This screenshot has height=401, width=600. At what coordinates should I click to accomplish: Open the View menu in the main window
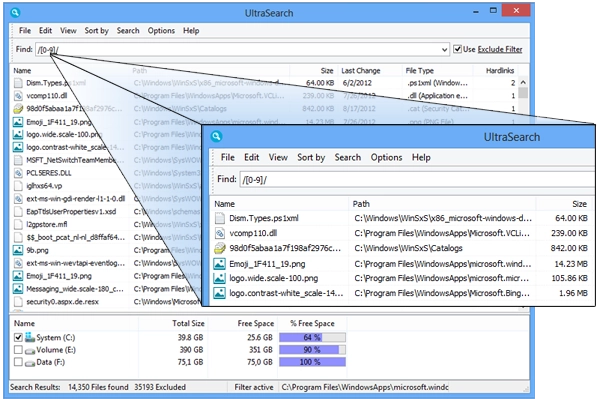click(68, 31)
